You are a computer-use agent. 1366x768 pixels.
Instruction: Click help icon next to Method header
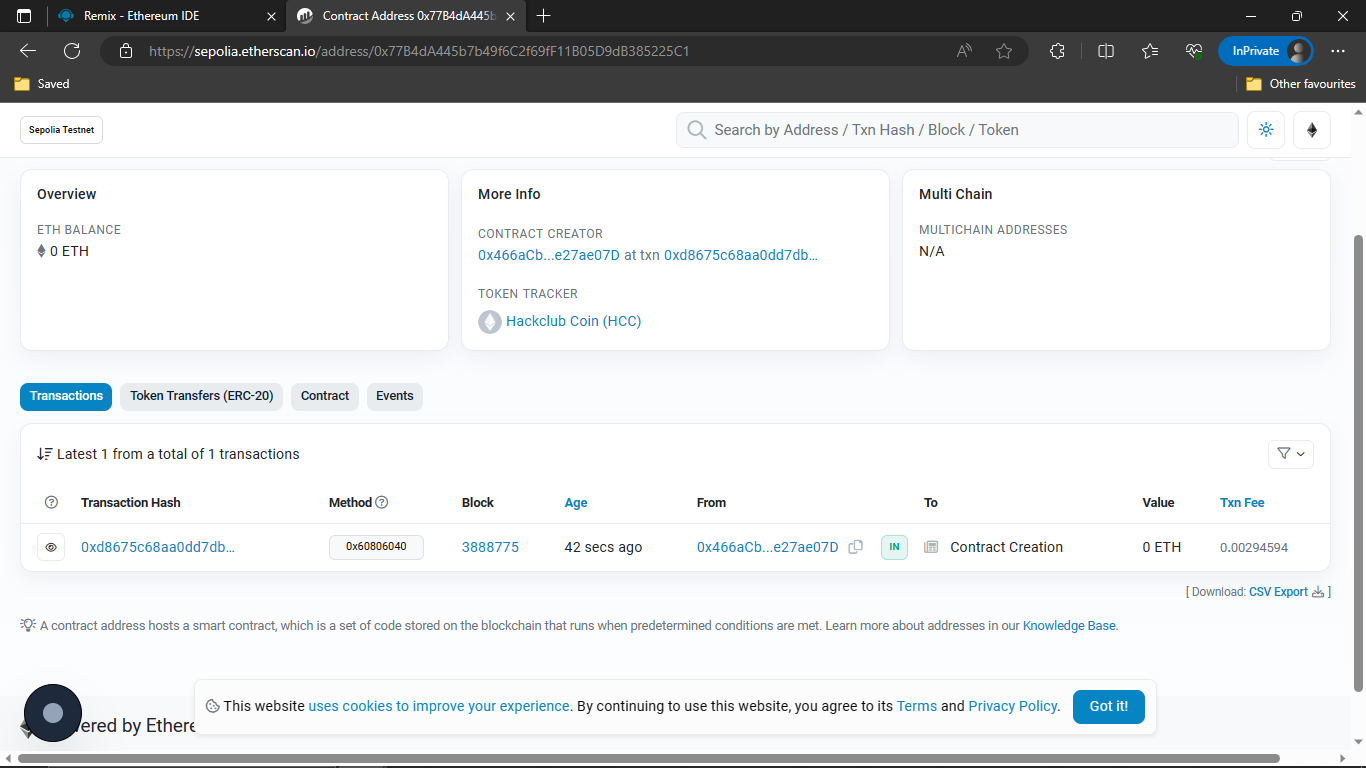[381, 503]
